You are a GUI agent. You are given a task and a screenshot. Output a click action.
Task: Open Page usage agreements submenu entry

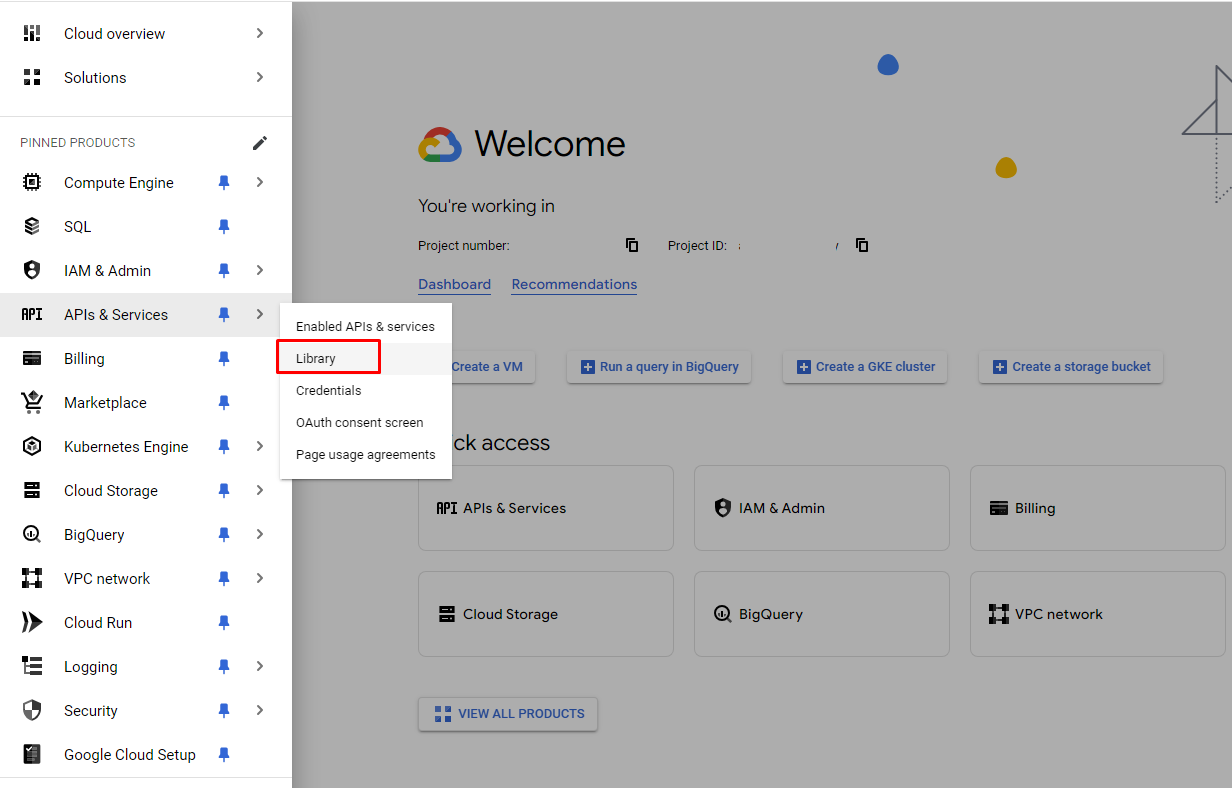point(366,454)
